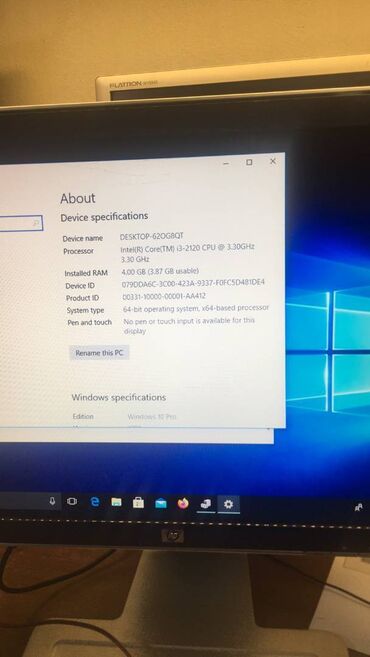
Task: Select the device name DESKTOP-62OG8QT
Action: point(152,236)
